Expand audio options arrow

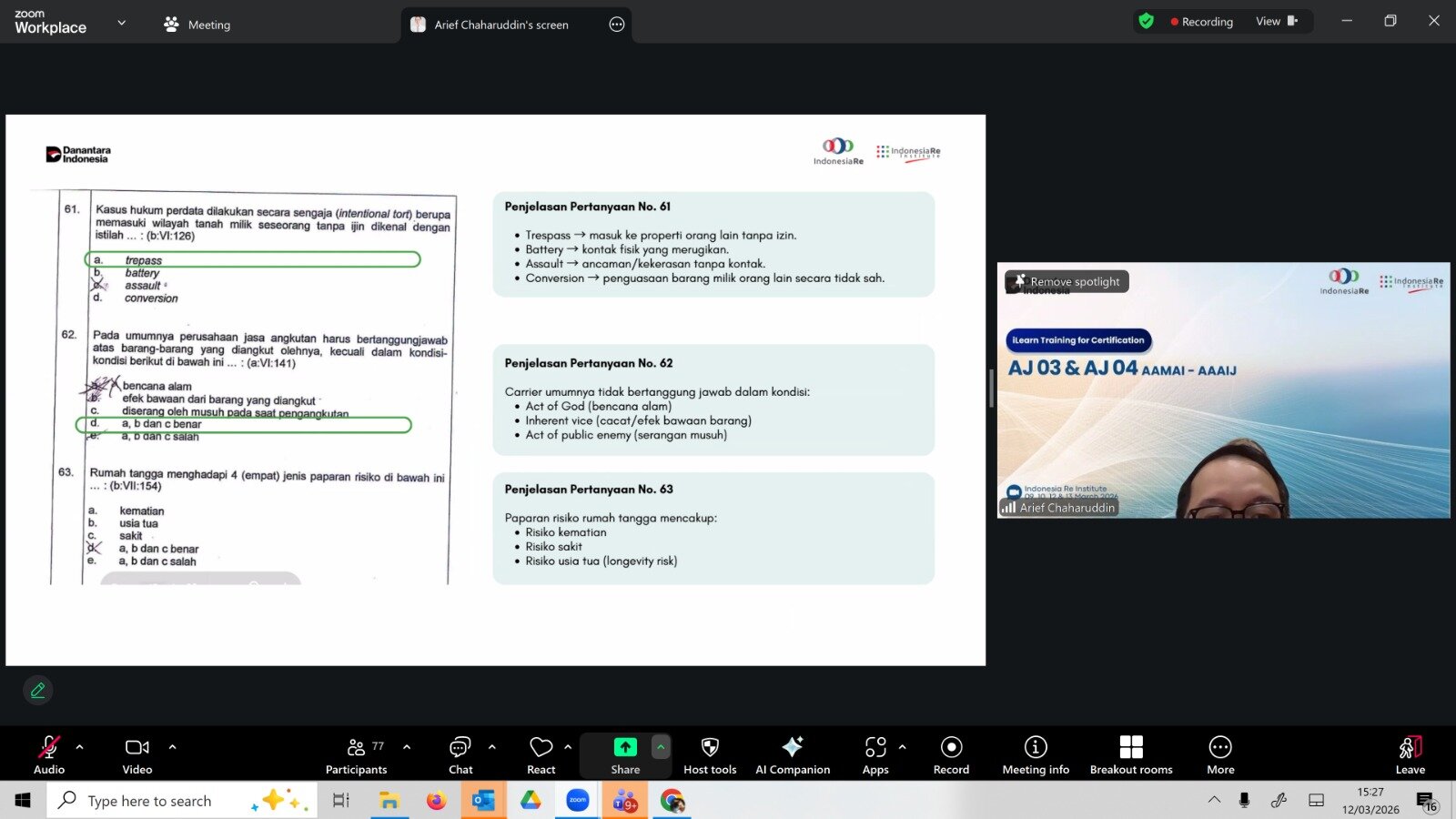(x=80, y=747)
